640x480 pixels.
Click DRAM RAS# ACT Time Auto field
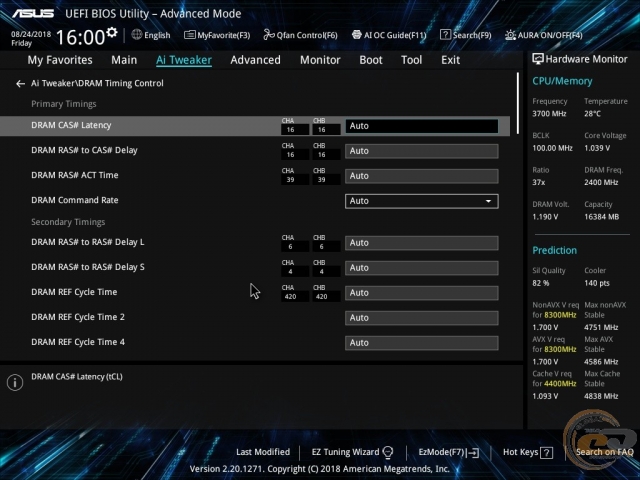coord(422,176)
